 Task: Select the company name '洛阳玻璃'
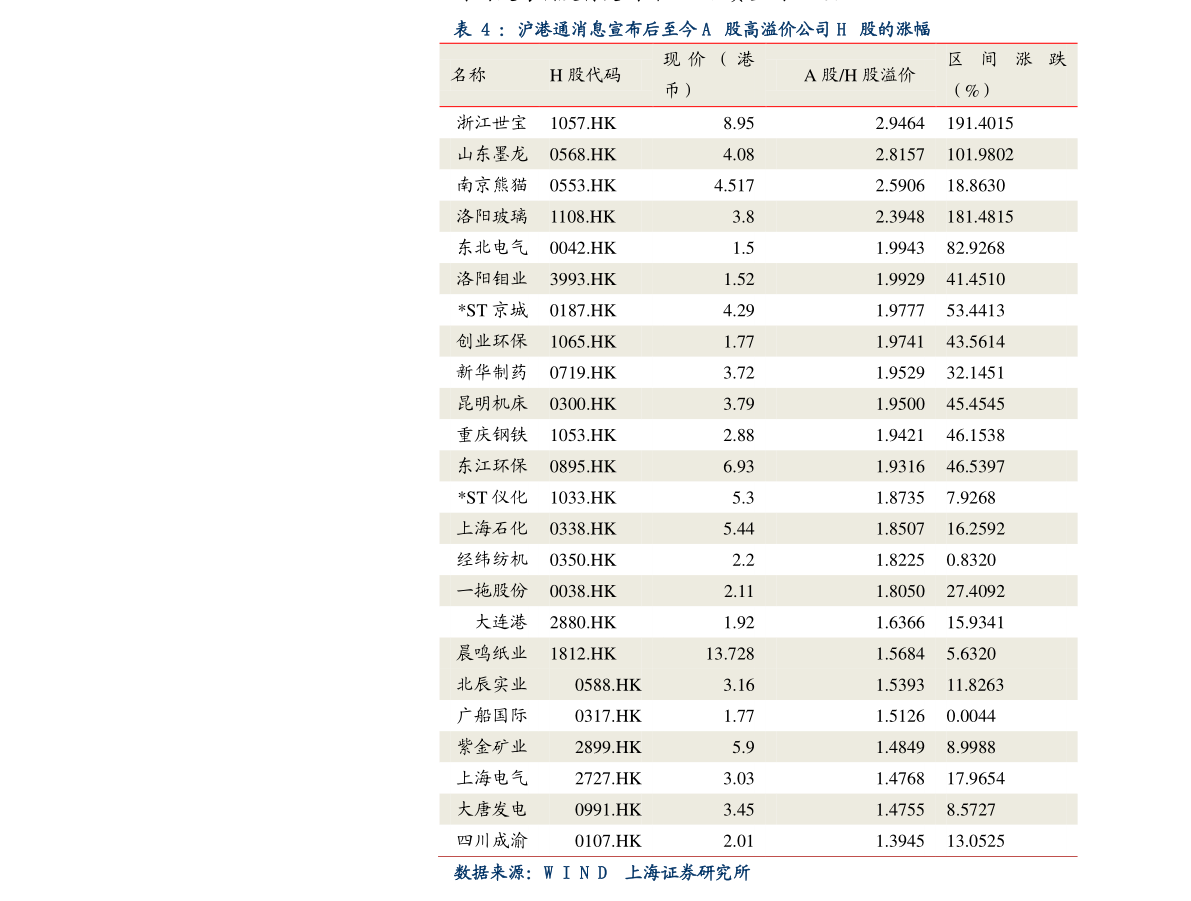(491, 217)
